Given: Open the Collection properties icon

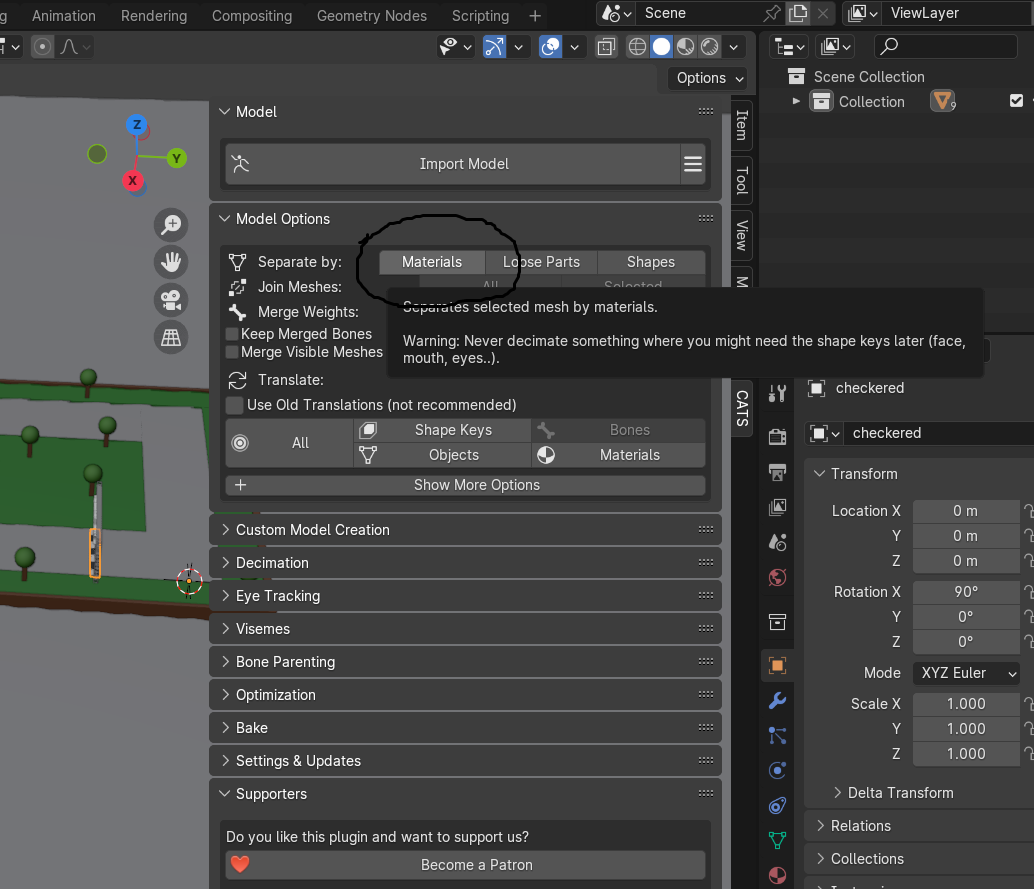Looking at the screenshot, I should pyautogui.click(x=777, y=622).
